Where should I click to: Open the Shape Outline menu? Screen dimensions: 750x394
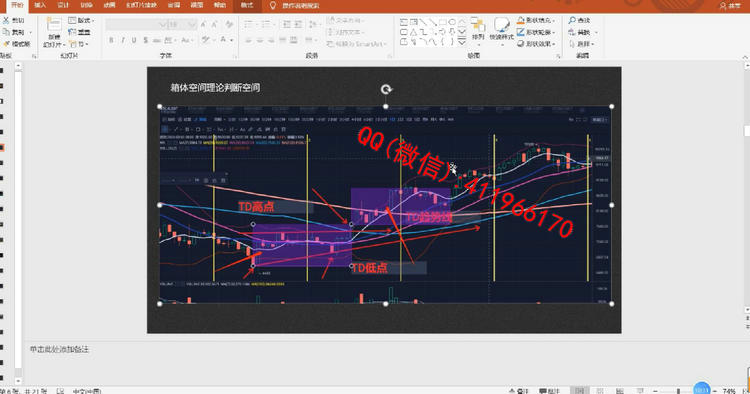(x=536, y=32)
